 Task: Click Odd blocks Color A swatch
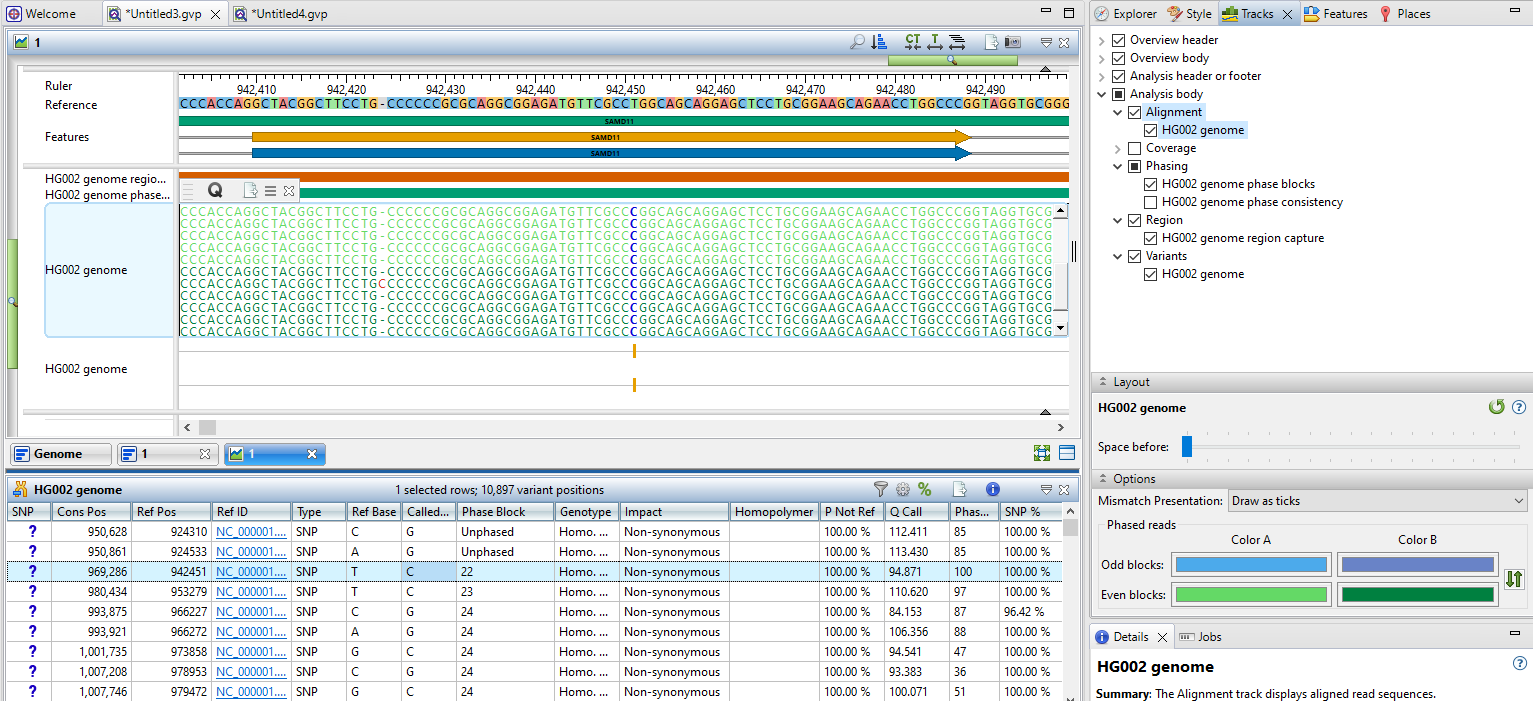[1251, 564]
